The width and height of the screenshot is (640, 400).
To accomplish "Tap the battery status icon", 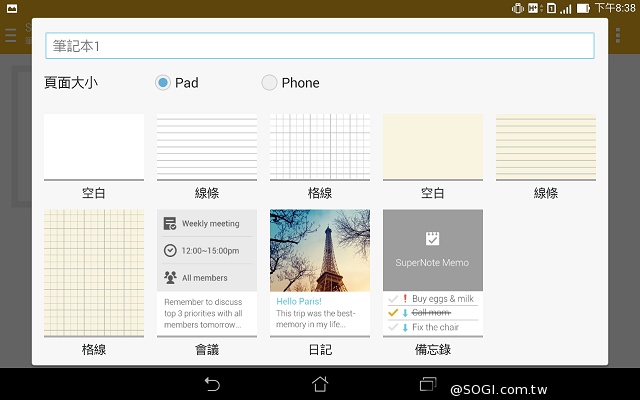I will (583, 8).
